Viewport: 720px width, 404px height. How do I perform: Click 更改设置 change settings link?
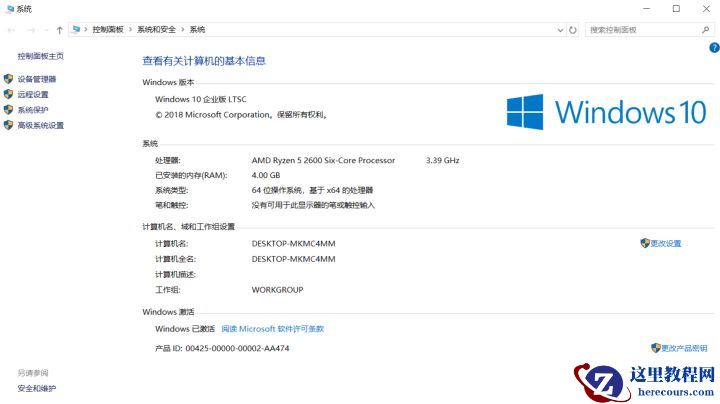coord(666,243)
